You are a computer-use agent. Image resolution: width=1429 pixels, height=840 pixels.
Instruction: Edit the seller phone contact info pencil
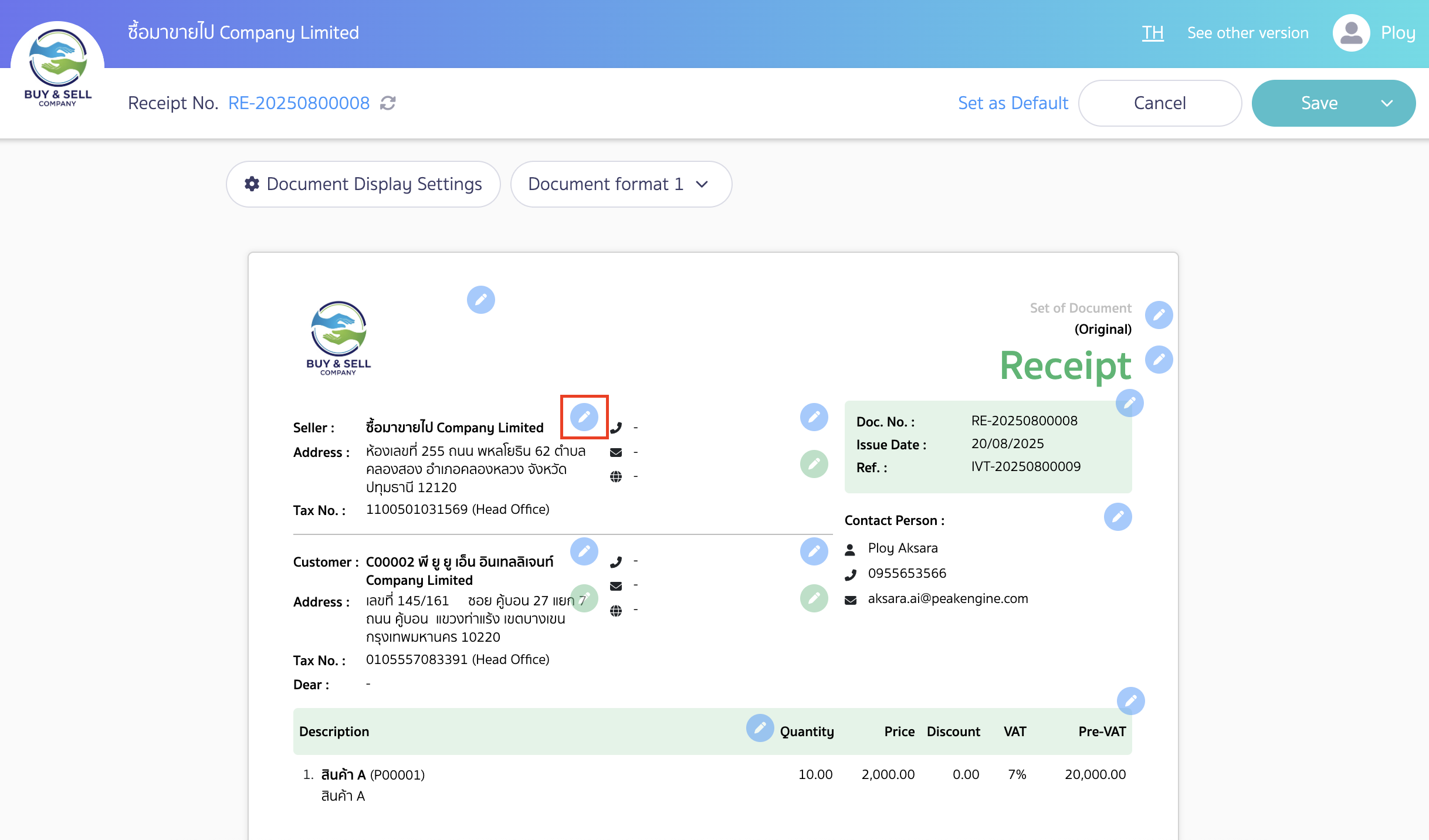pyautogui.click(x=814, y=417)
